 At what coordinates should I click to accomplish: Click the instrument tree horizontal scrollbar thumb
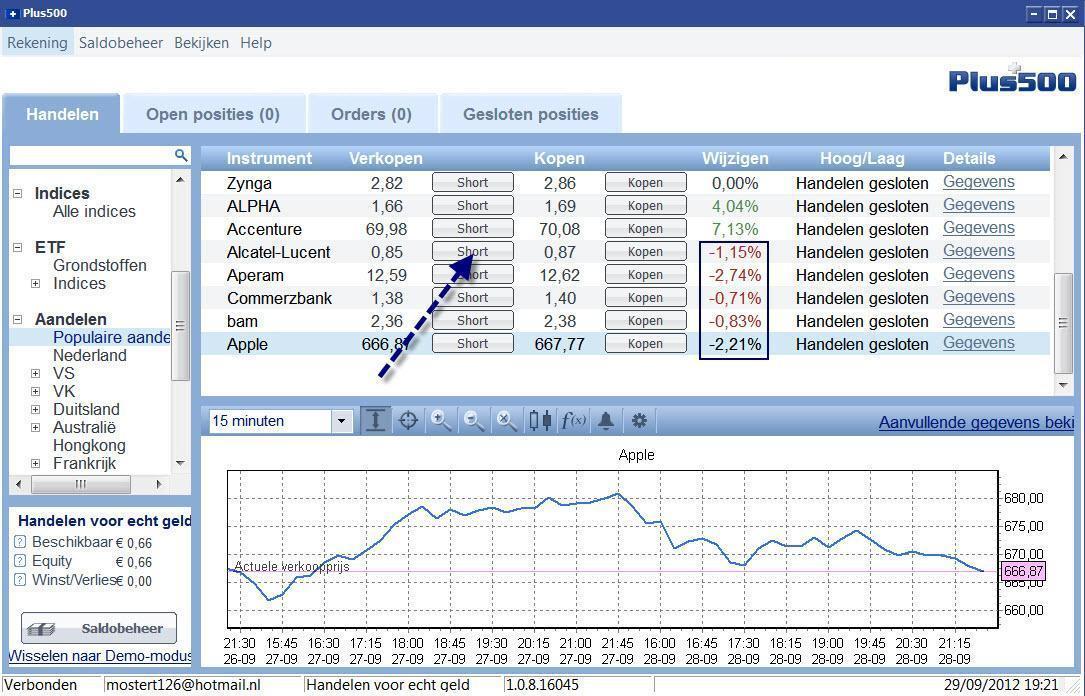81,484
